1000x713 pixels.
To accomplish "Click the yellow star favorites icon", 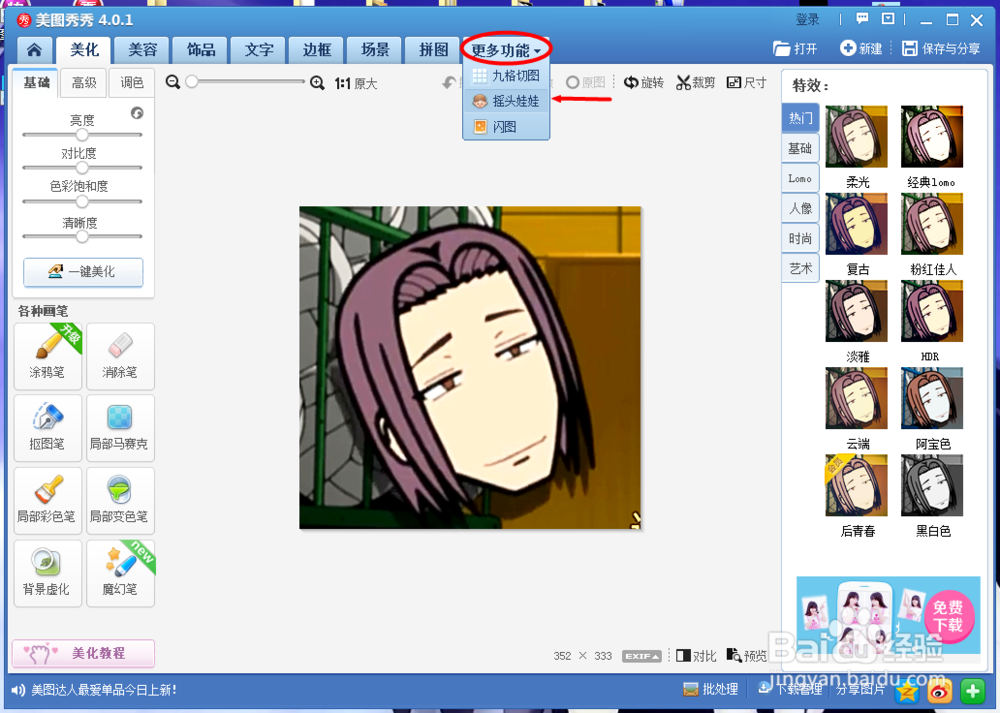I will pyautogui.click(x=907, y=691).
